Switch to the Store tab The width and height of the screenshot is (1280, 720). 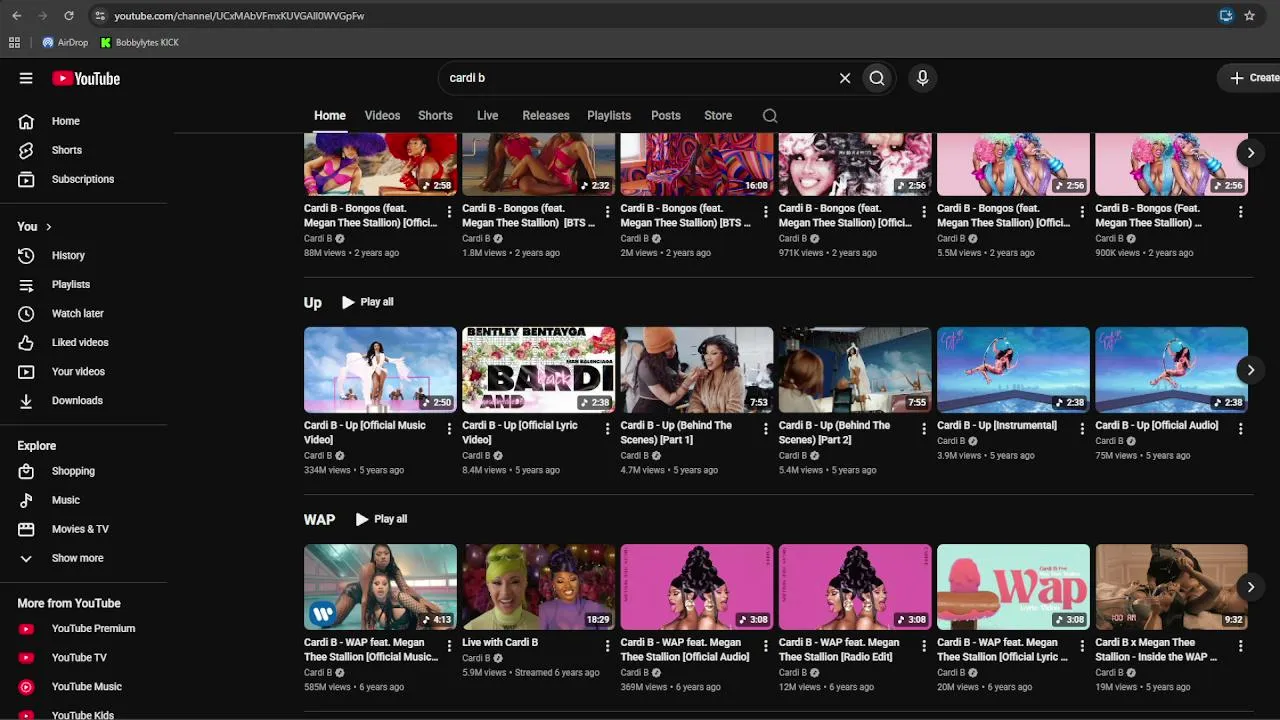pos(718,116)
